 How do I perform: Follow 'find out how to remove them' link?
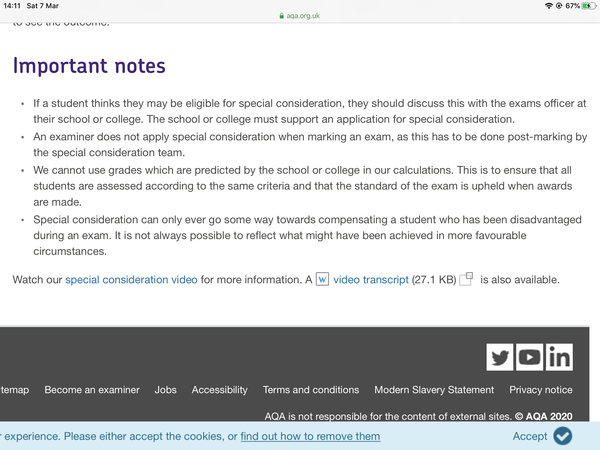pyautogui.click(x=310, y=437)
